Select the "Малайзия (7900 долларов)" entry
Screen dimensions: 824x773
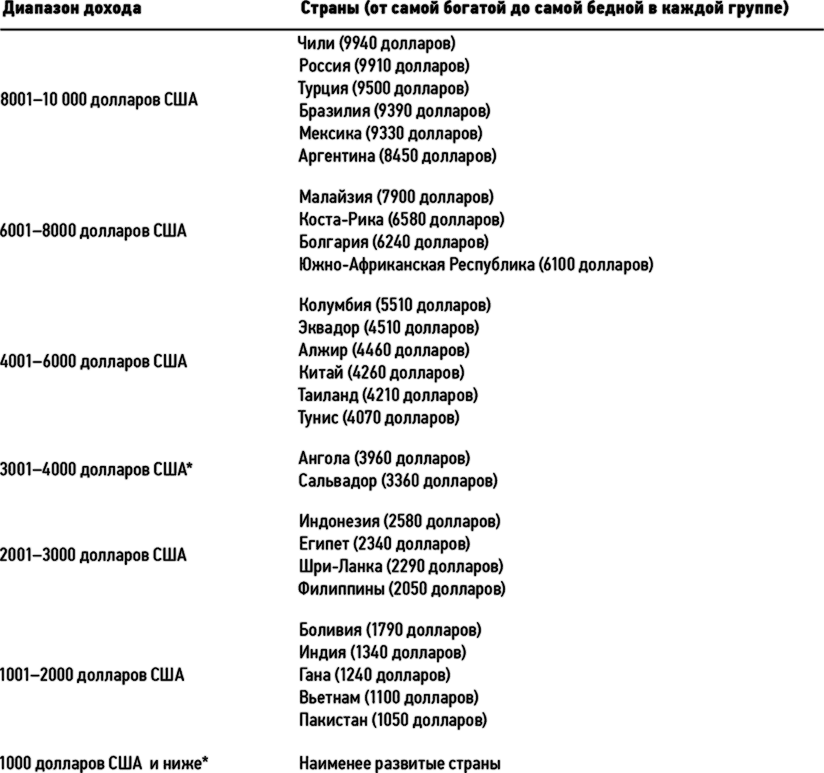tap(396, 197)
